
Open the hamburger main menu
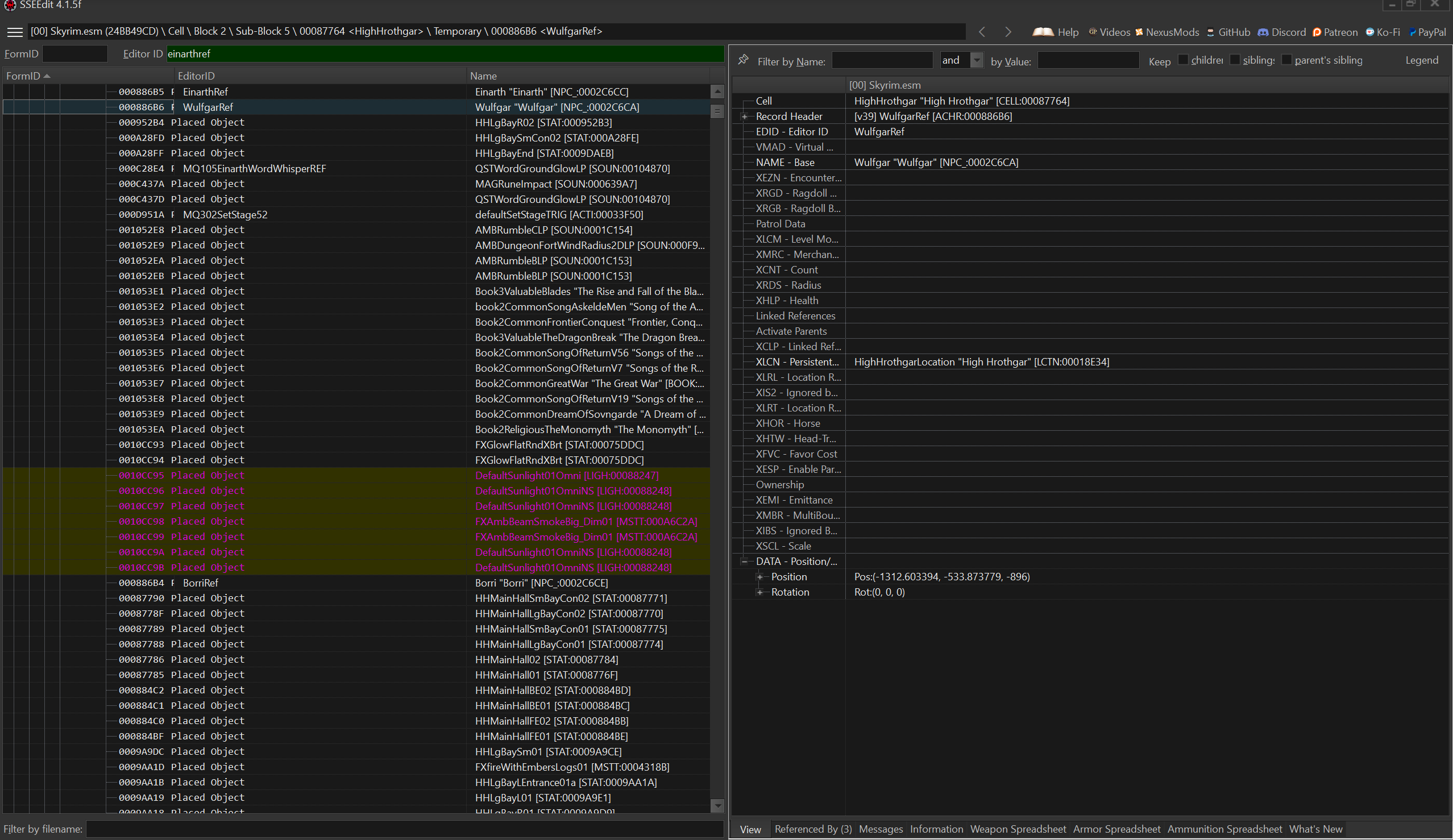tap(15, 32)
